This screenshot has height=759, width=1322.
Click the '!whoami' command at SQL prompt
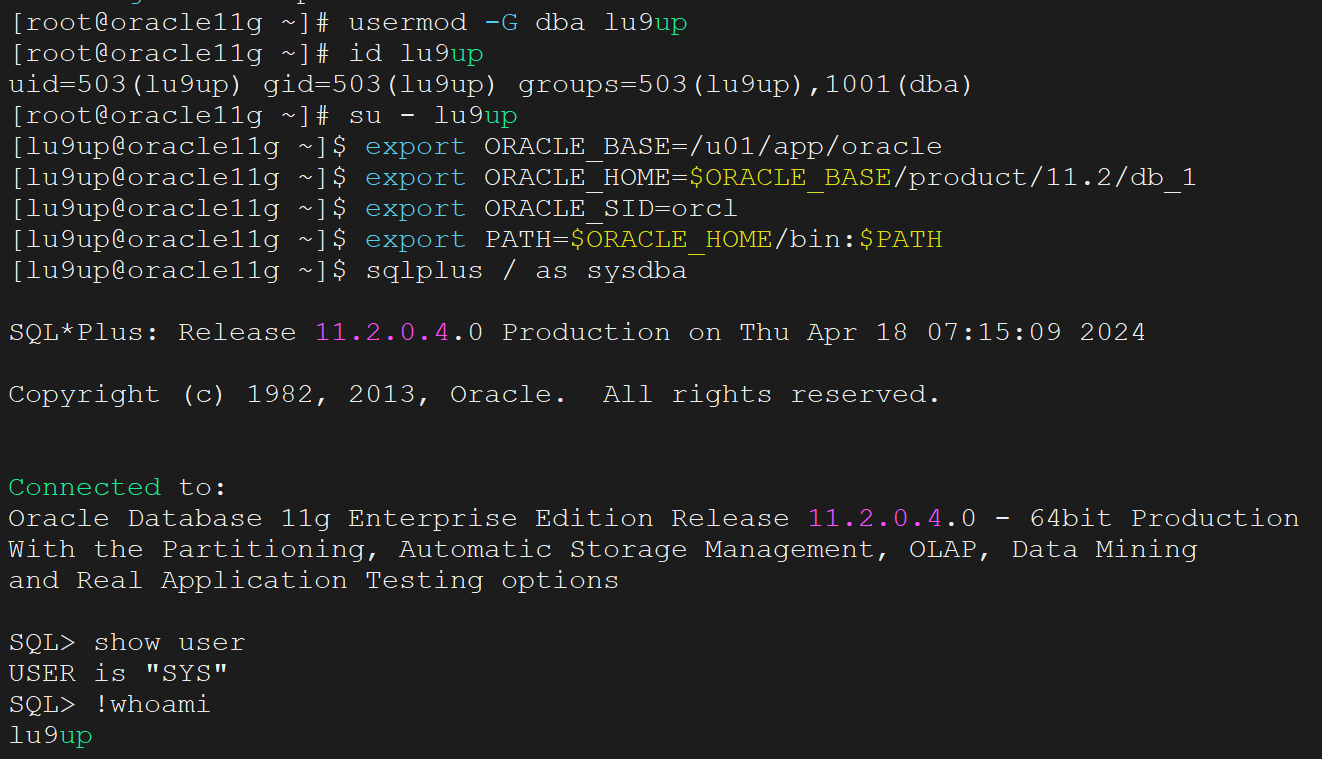(152, 705)
